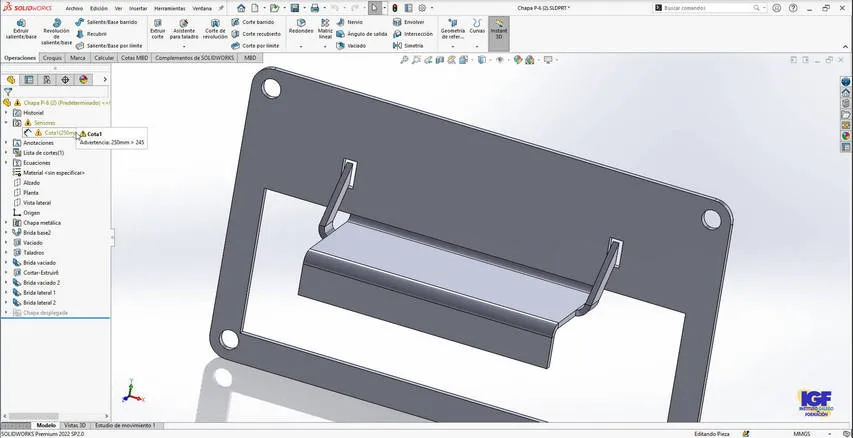Image resolution: width=853 pixels, height=438 pixels.
Task: Choose Ángulo de salida tool
Action: tap(361, 34)
